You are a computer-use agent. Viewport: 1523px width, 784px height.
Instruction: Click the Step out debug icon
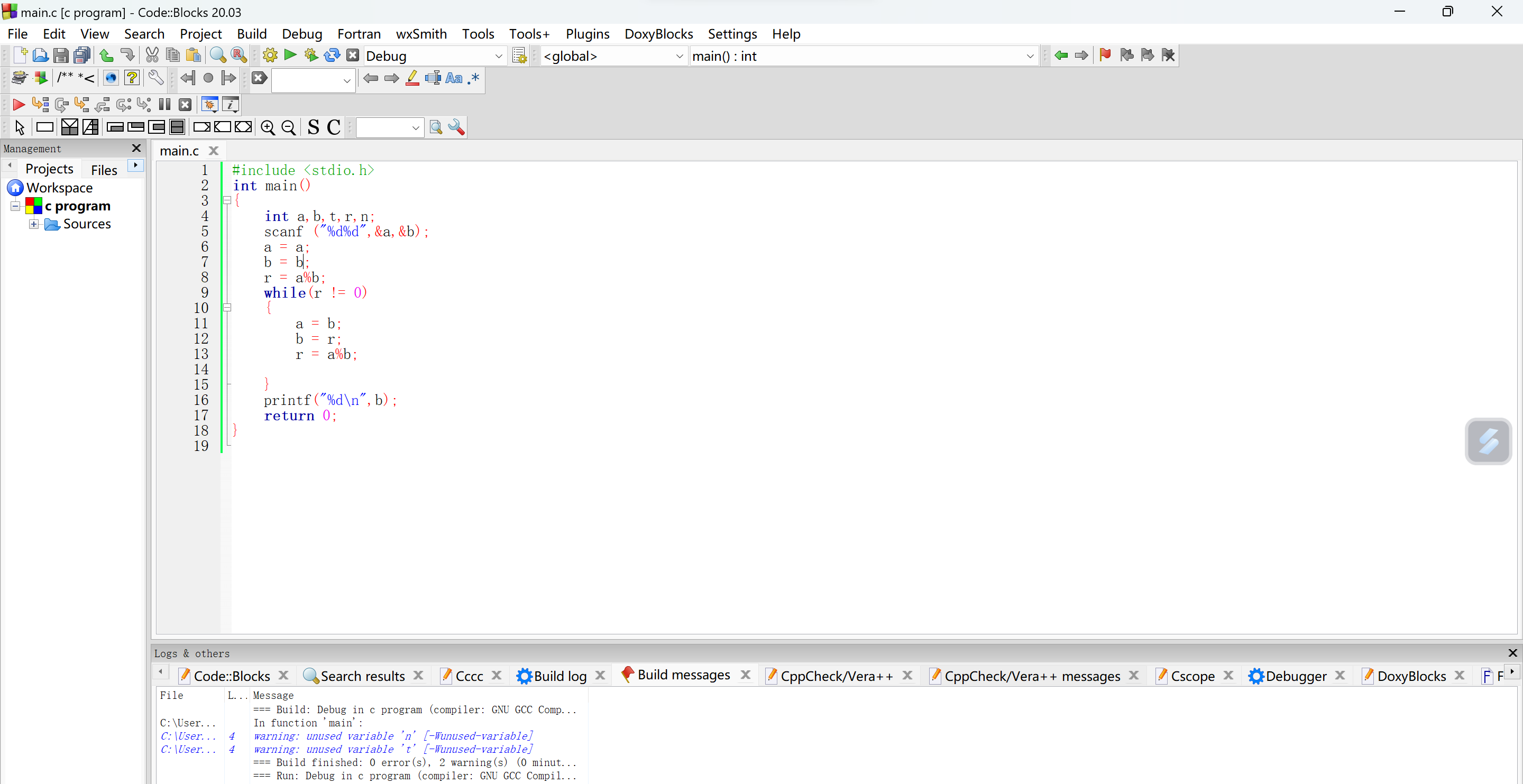tap(103, 105)
